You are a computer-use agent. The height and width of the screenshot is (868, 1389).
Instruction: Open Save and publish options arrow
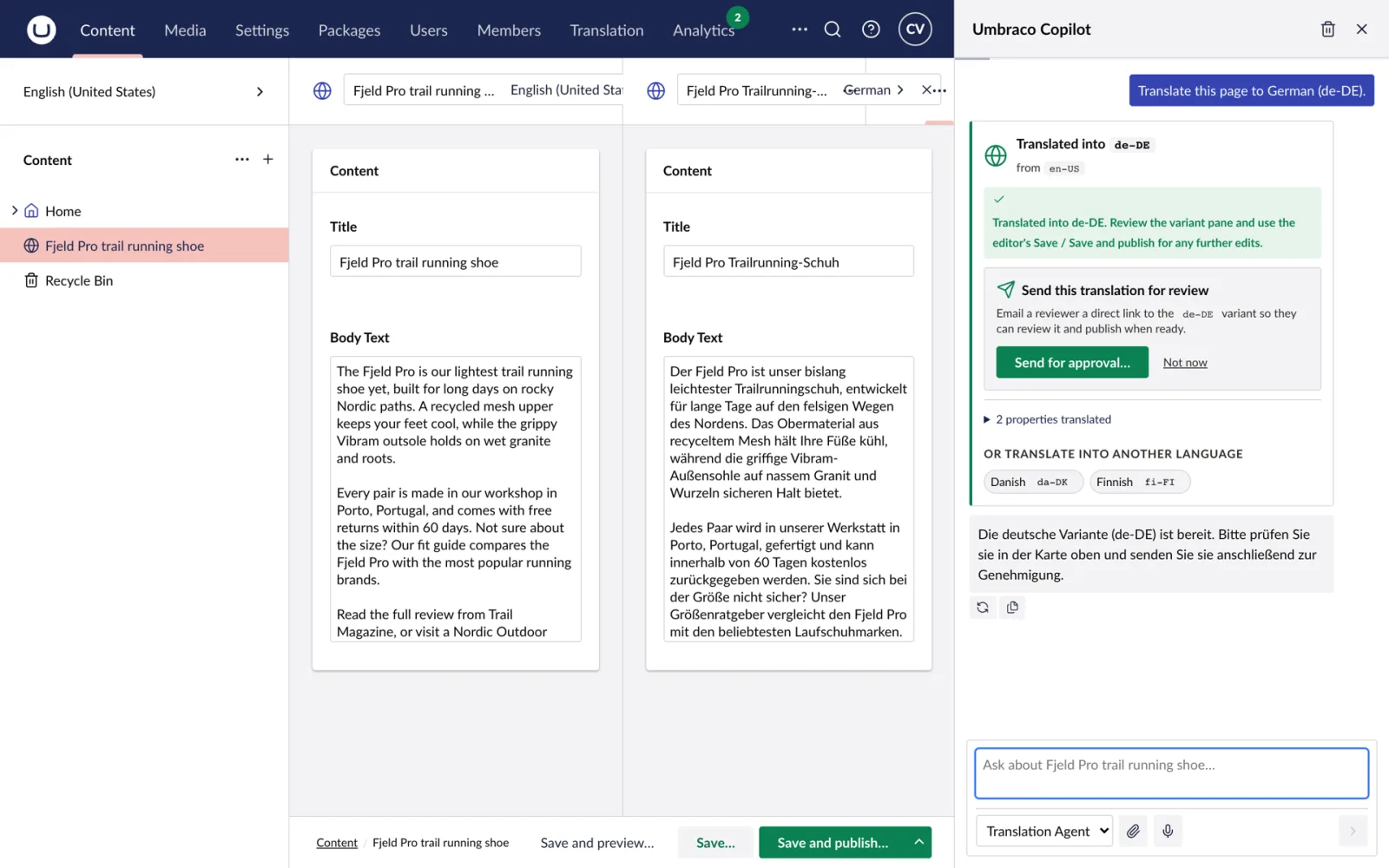click(x=918, y=842)
